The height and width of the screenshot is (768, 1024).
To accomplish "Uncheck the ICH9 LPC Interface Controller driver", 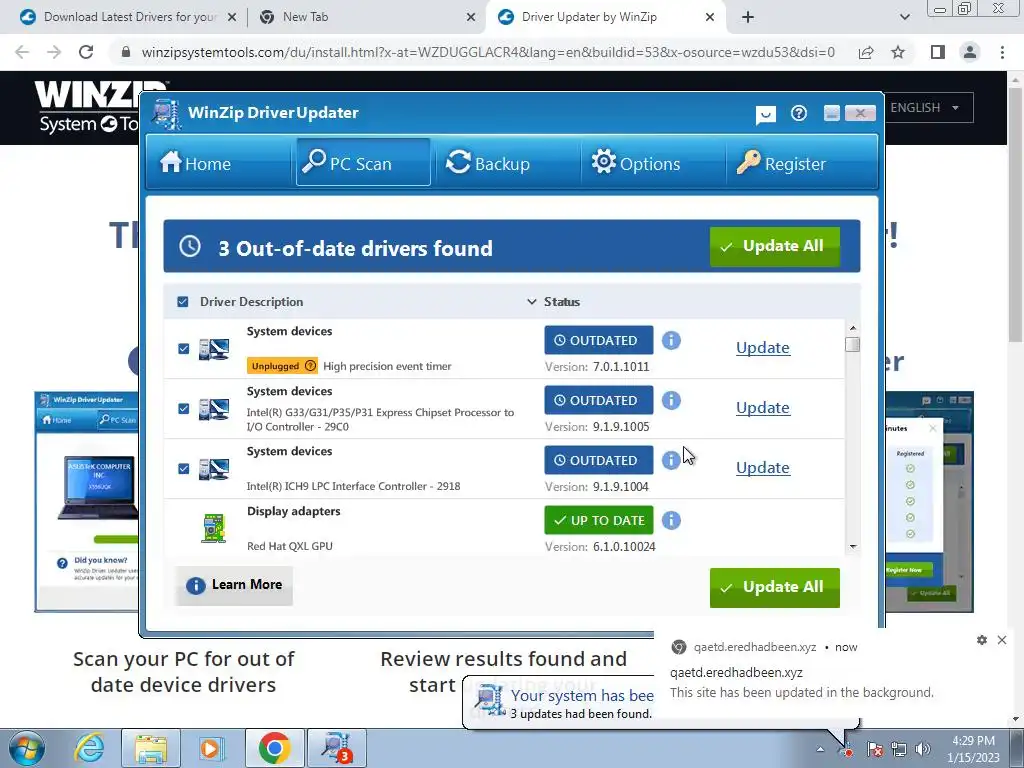I will pyautogui.click(x=184, y=469).
